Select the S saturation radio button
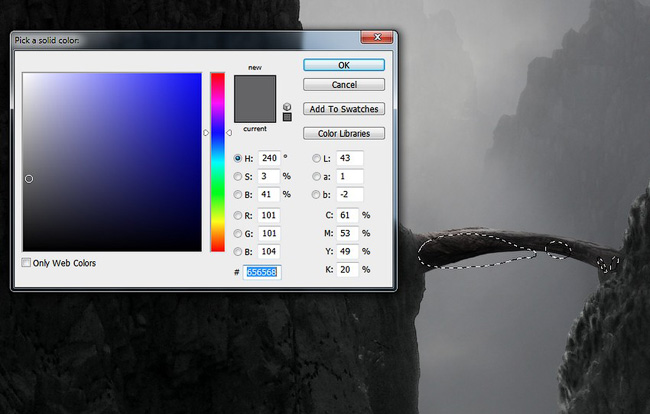650x414 pixels. click(x=238, y=177)
